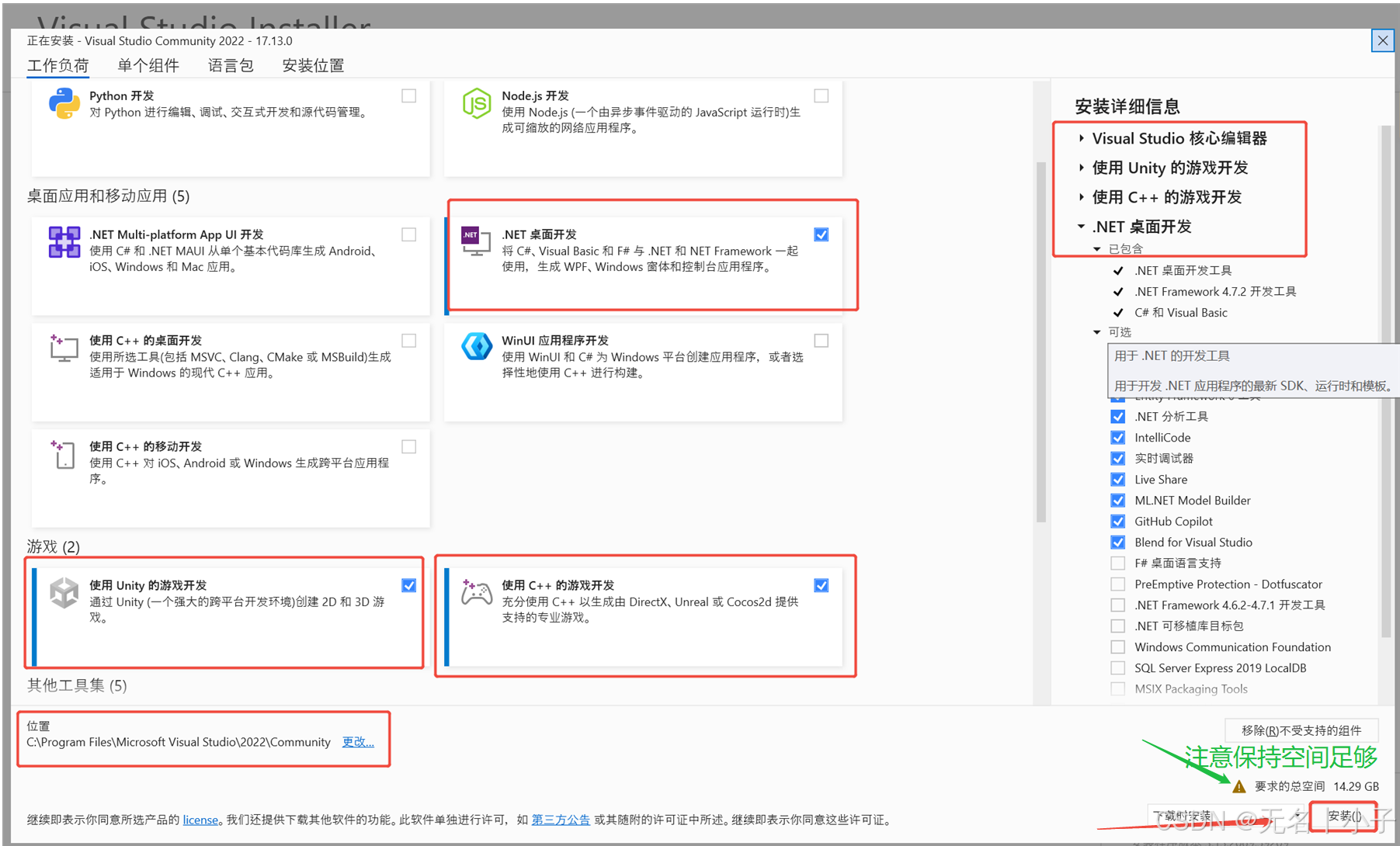Click the C++ game controller icon
The image size is (1400, 846).
tap(477, 592)
